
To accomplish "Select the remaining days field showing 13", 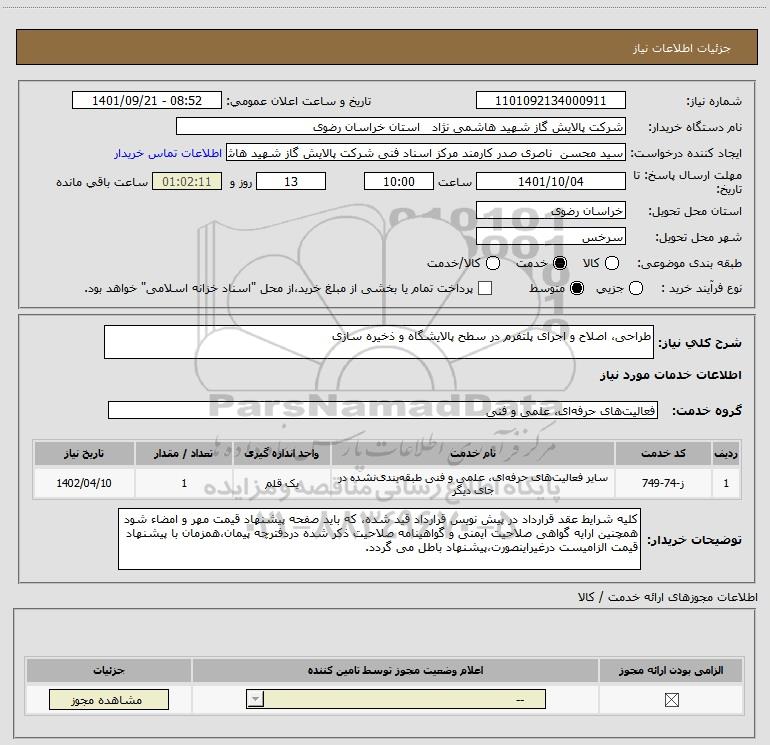I will pos(291,181).
